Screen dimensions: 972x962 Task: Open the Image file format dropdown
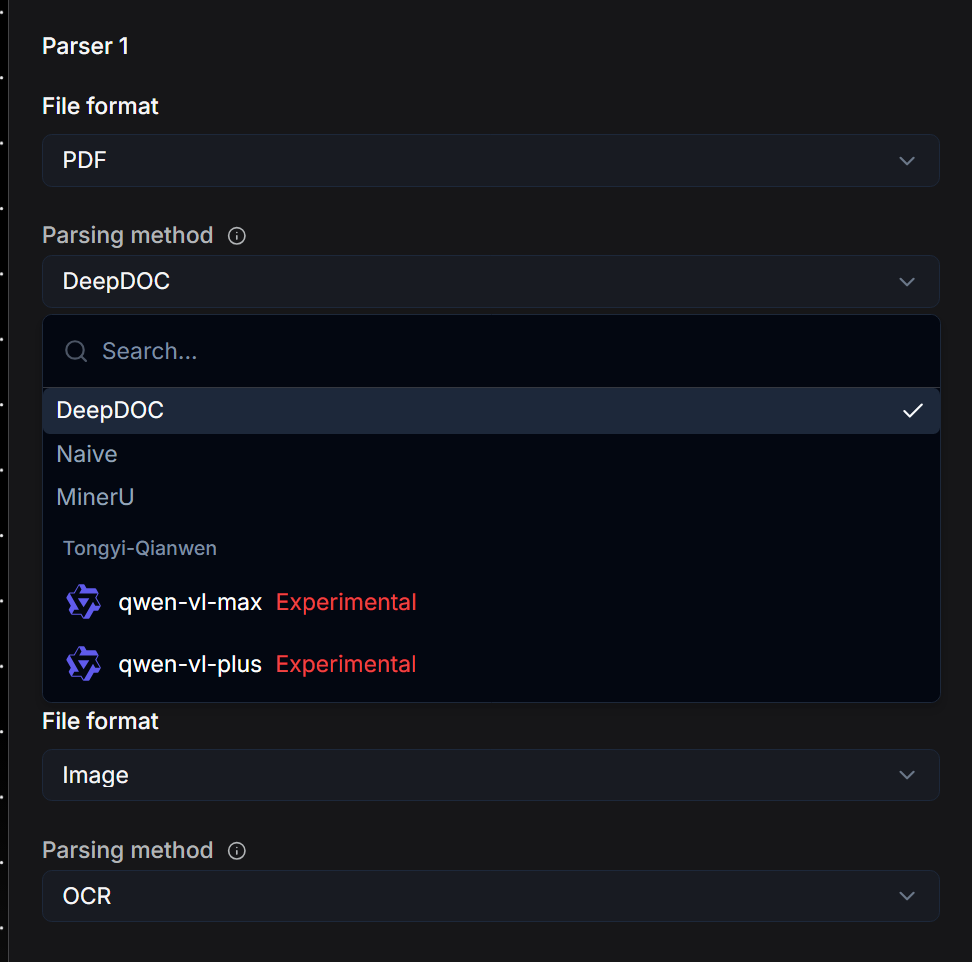[490, 775]
